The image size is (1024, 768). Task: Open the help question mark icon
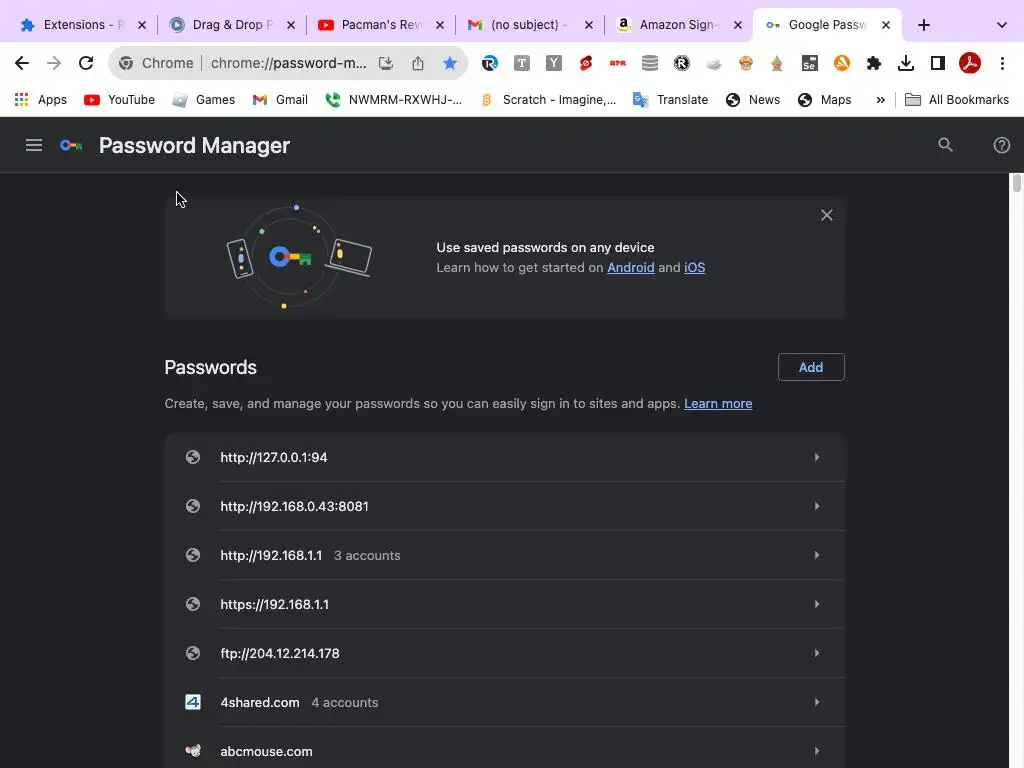point(1001,145)
